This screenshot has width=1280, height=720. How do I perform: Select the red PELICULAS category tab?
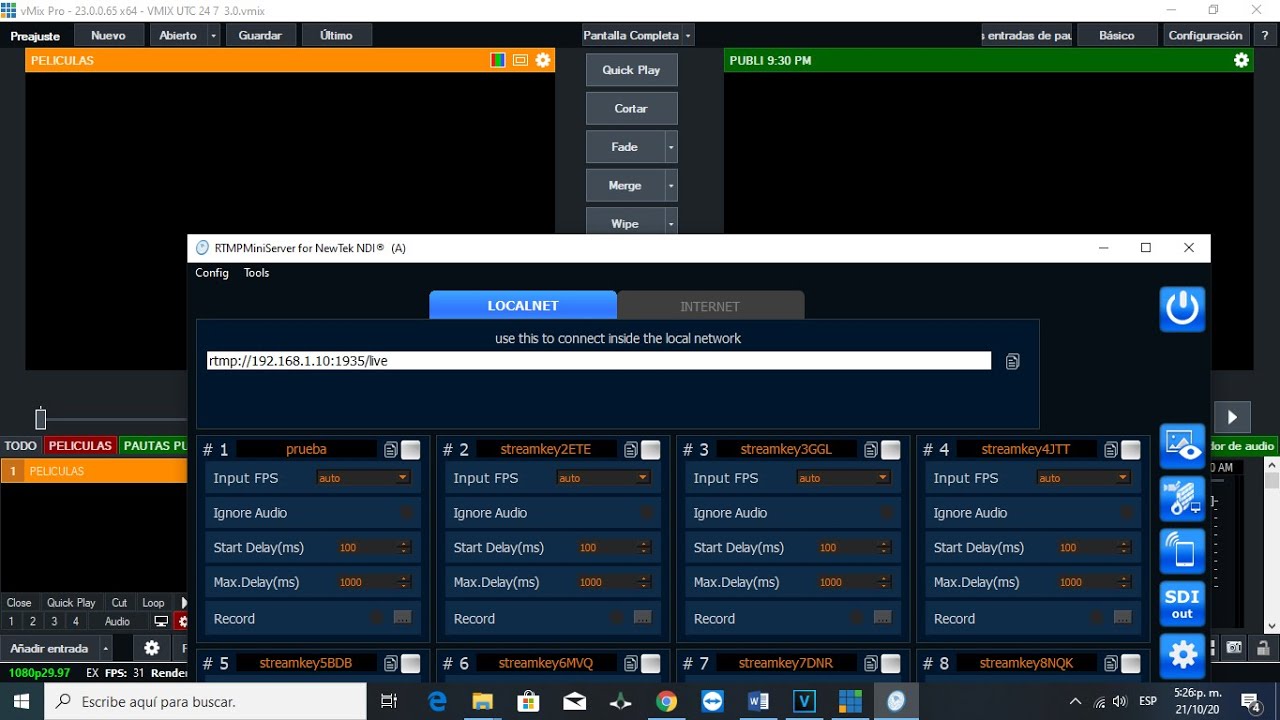coord(80,446)
